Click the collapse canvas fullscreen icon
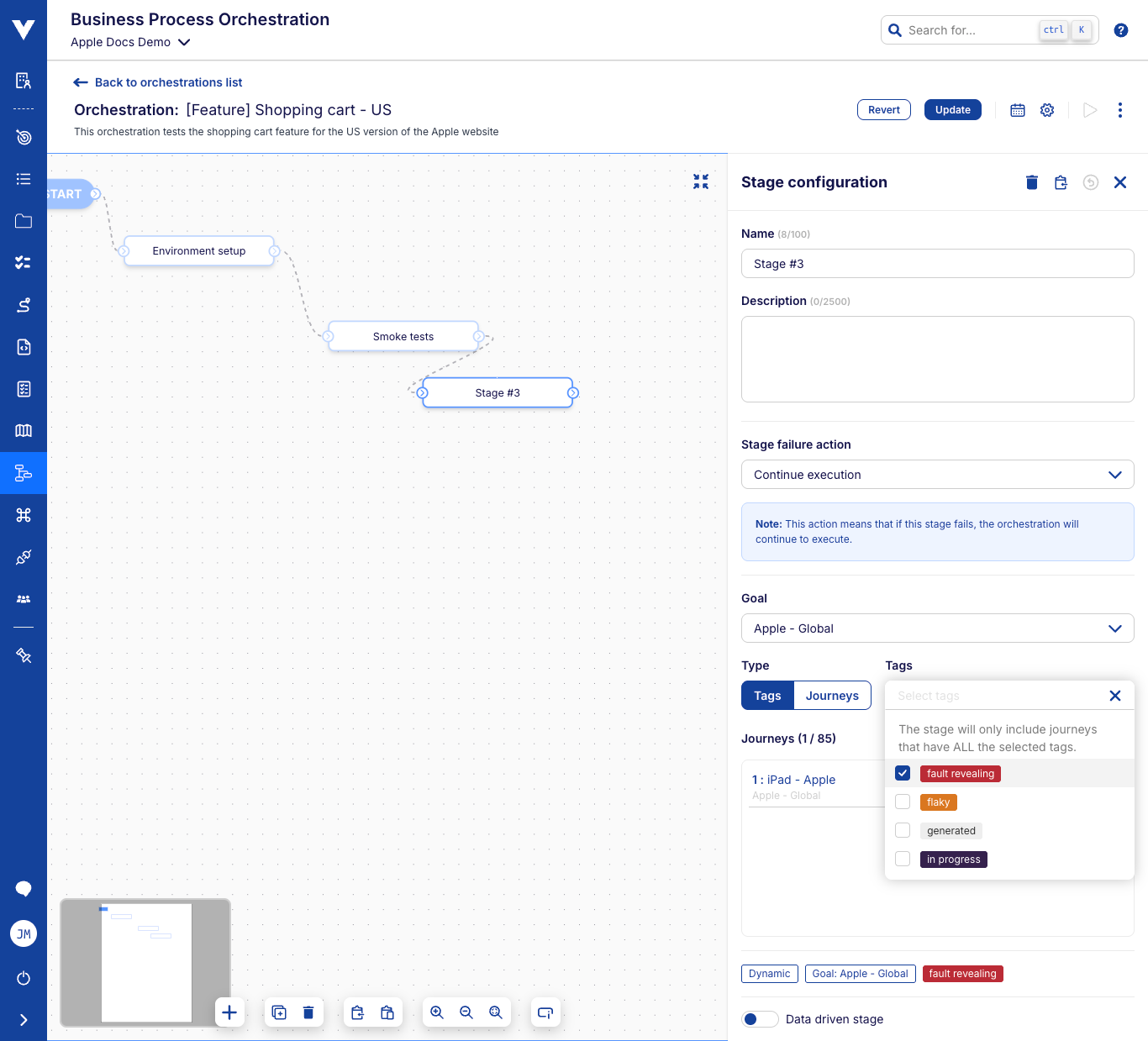The height and width of the screenshot is (1041, 1148). click(701, 181)
